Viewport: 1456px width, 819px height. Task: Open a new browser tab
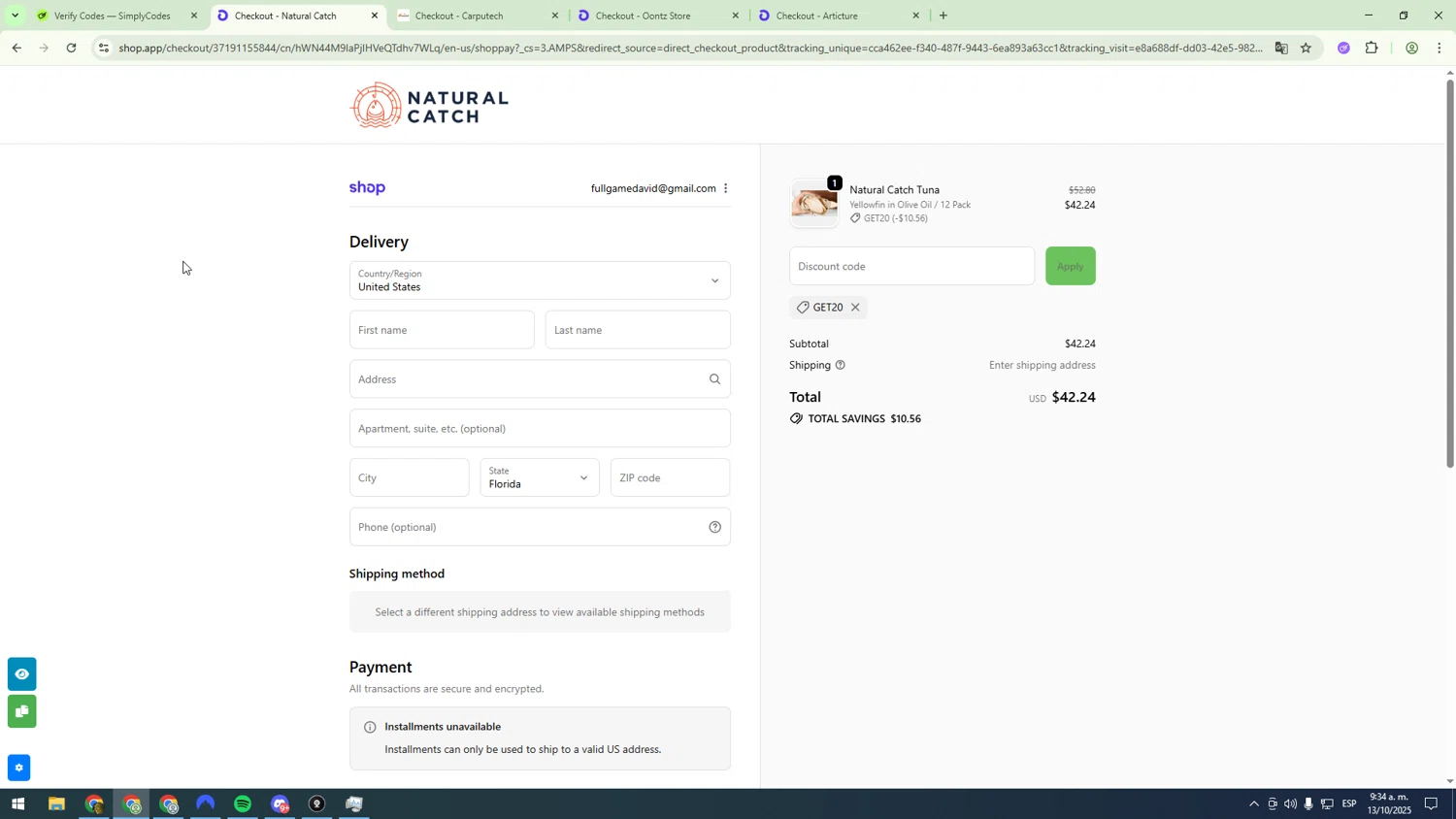click(943, 16)
